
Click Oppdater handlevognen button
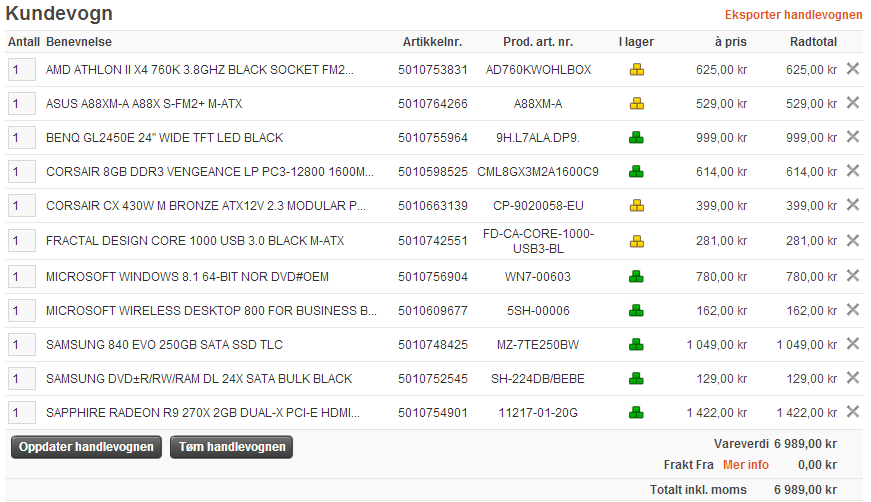[86, 447]
